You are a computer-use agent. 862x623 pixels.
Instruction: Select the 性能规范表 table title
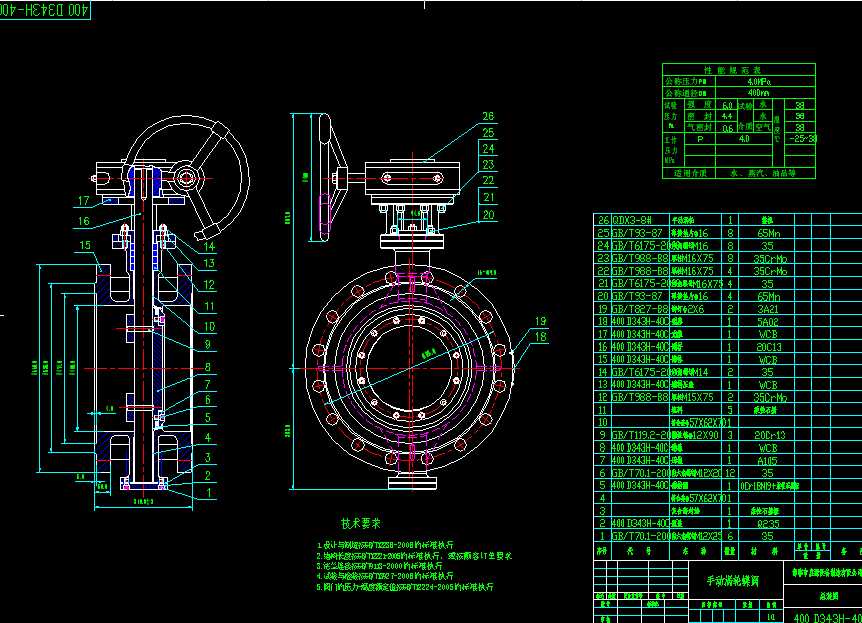732,70
